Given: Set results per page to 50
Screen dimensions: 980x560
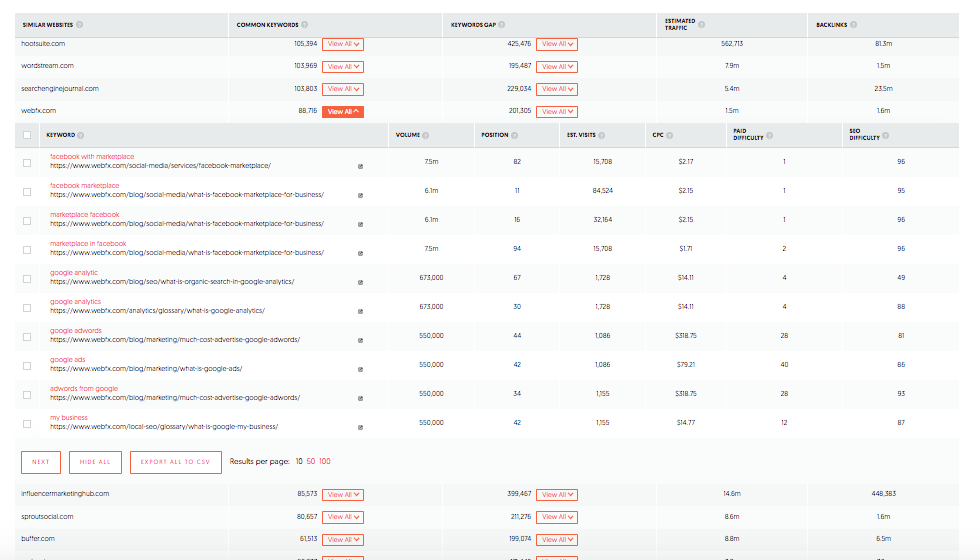Looking at the screenshot, I should pyautogui.click(x=311, y=461).
